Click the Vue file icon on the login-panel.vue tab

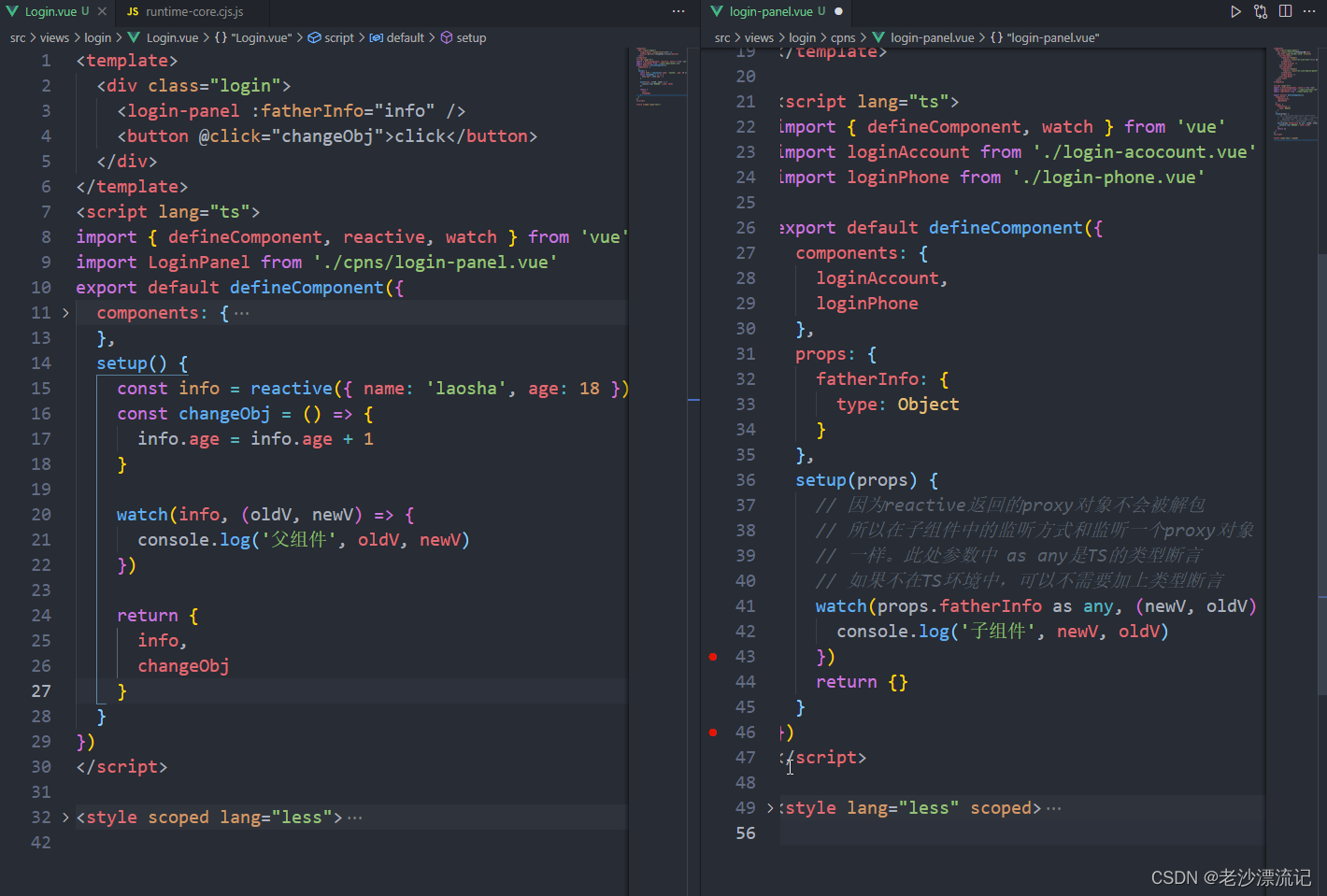[717, 11]
